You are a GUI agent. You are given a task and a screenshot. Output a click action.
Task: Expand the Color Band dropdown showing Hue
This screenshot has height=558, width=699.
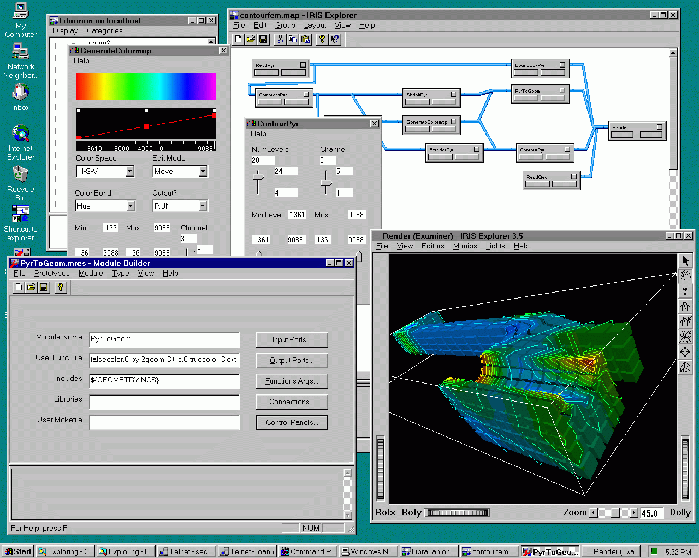[x=128, y=205]
